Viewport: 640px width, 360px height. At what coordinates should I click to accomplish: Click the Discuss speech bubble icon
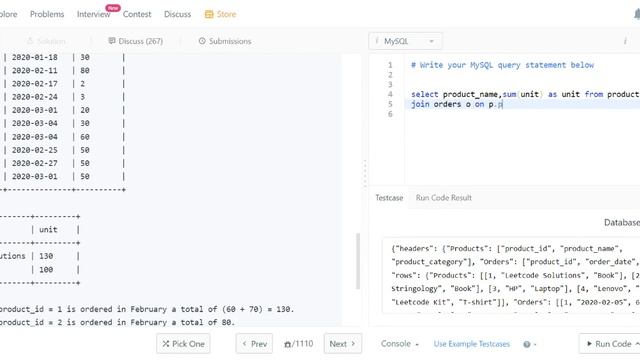point(111,41)
